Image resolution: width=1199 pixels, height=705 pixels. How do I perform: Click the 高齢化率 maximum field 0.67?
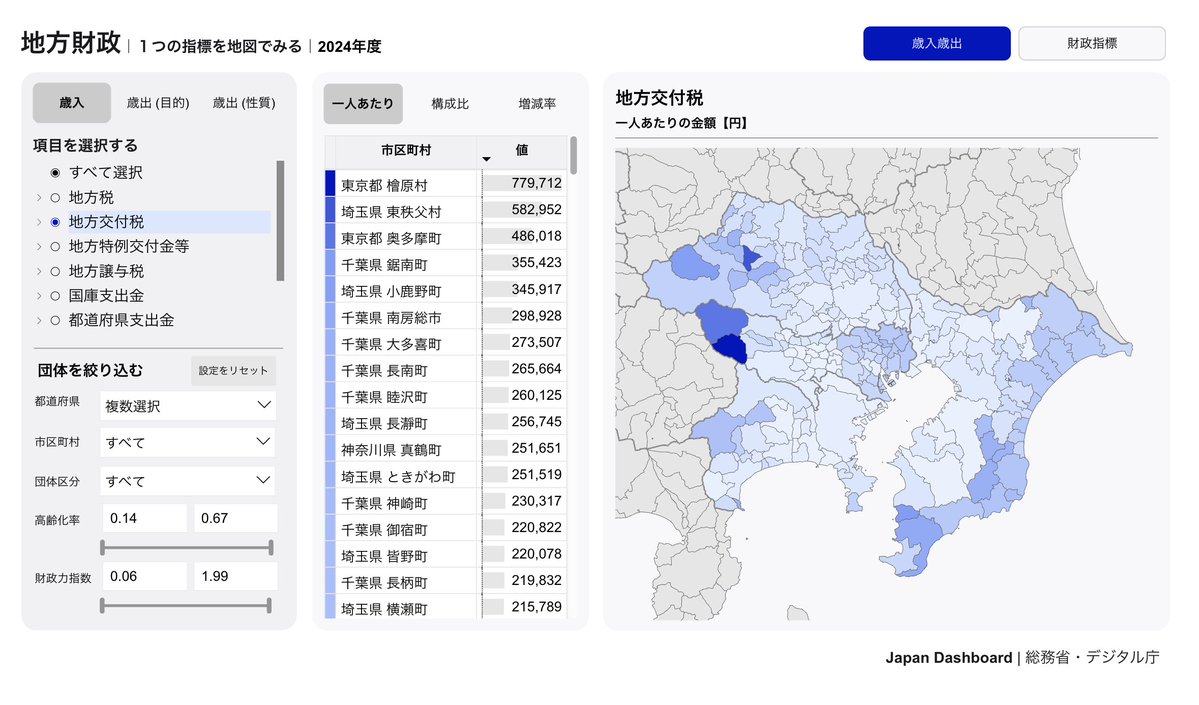(236, 518)
